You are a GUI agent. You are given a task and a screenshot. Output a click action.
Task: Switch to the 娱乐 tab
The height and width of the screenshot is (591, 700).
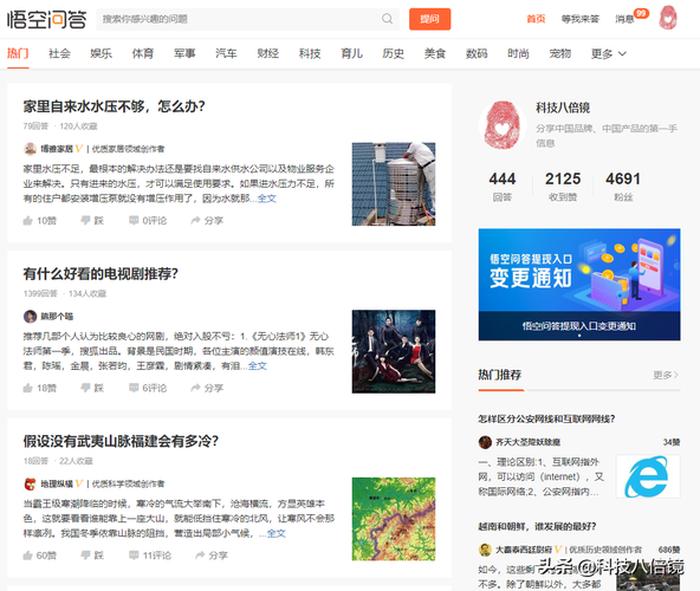pyautogui.click(x=101, y=54)
